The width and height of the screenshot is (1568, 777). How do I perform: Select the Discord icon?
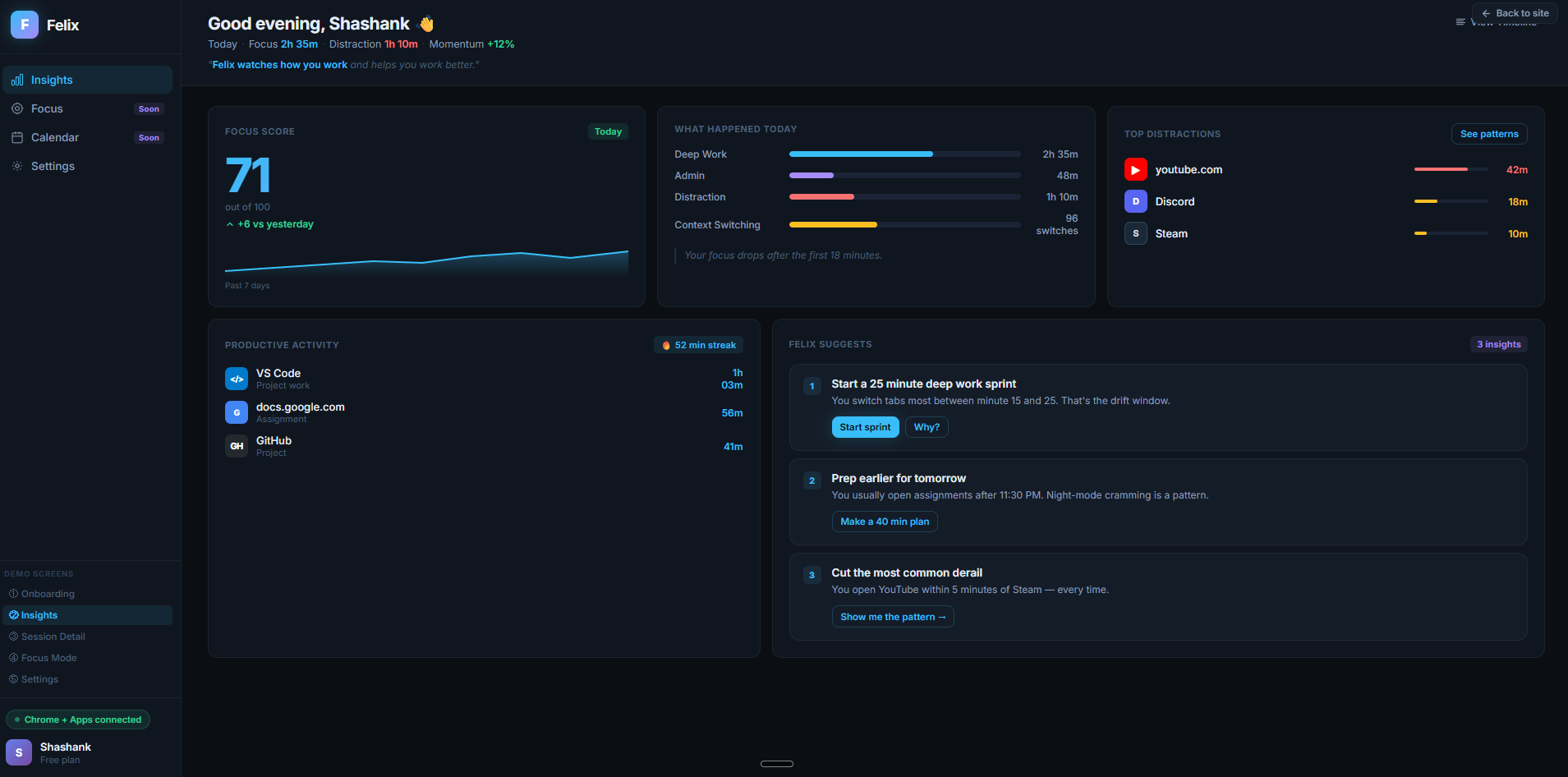pyautogui.click(x=1136, y=201)
